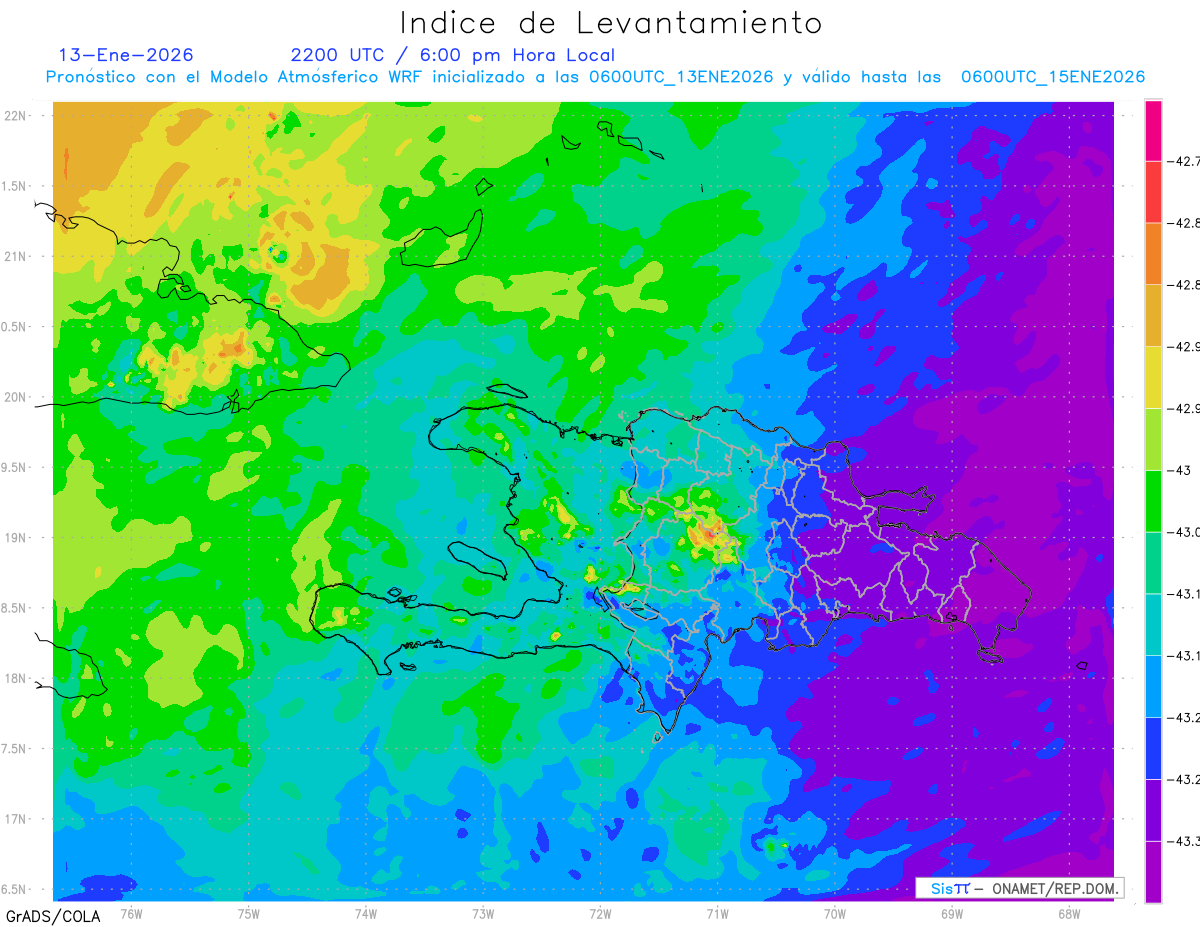Click the royal blue colorbar swatch
1200x927 pixels.
[x=1153, y=748]
